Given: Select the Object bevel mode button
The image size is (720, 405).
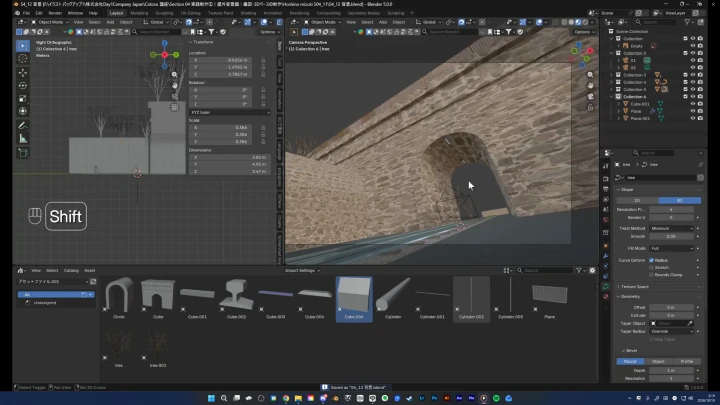Looking at the screenshot, I should tap(658, 361).
